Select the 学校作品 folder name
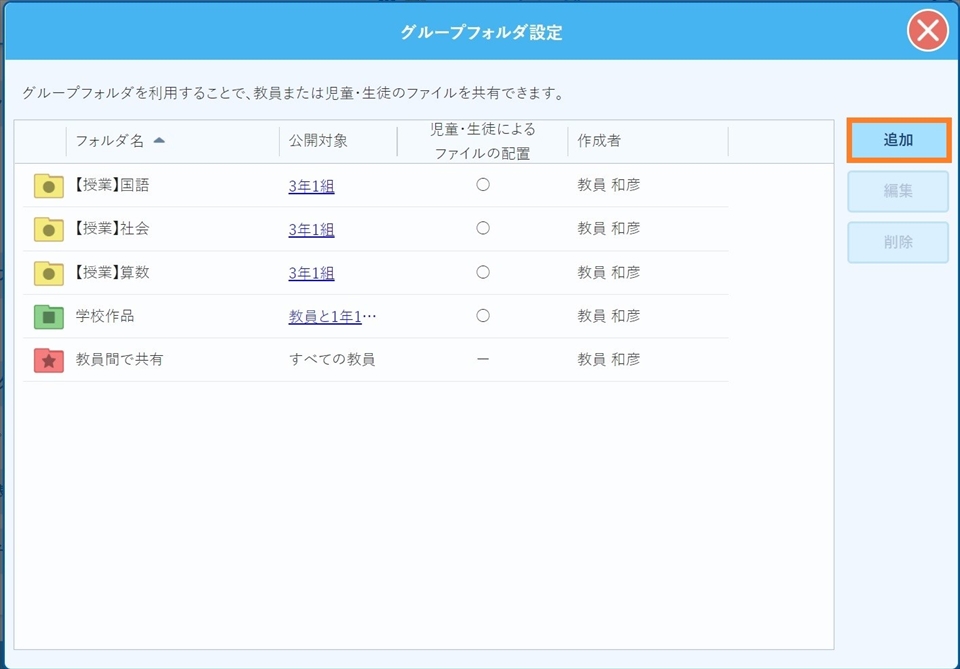 105,316
